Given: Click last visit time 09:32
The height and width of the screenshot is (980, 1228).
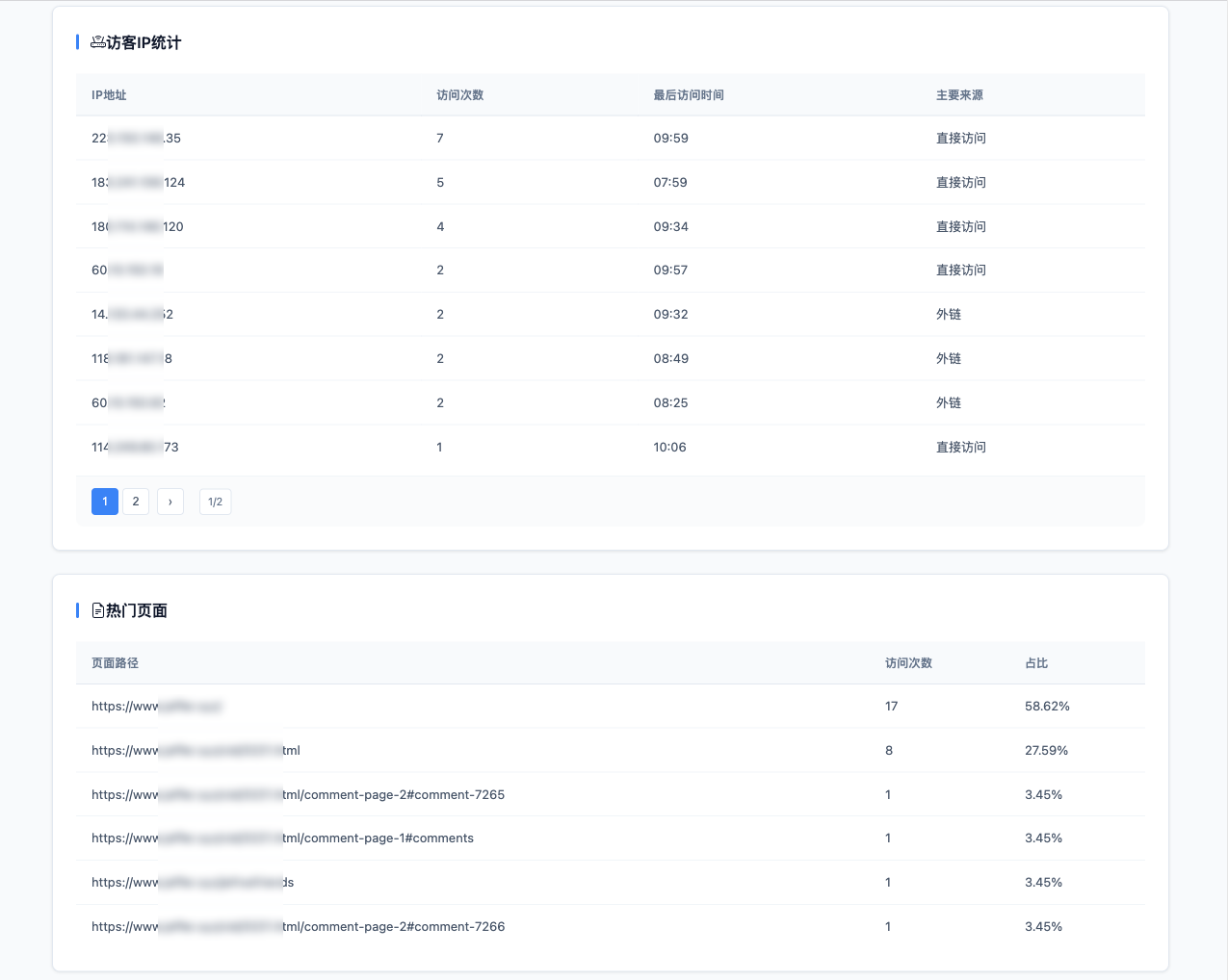Looking at the screenshot, I should click(x=671, y=315).
